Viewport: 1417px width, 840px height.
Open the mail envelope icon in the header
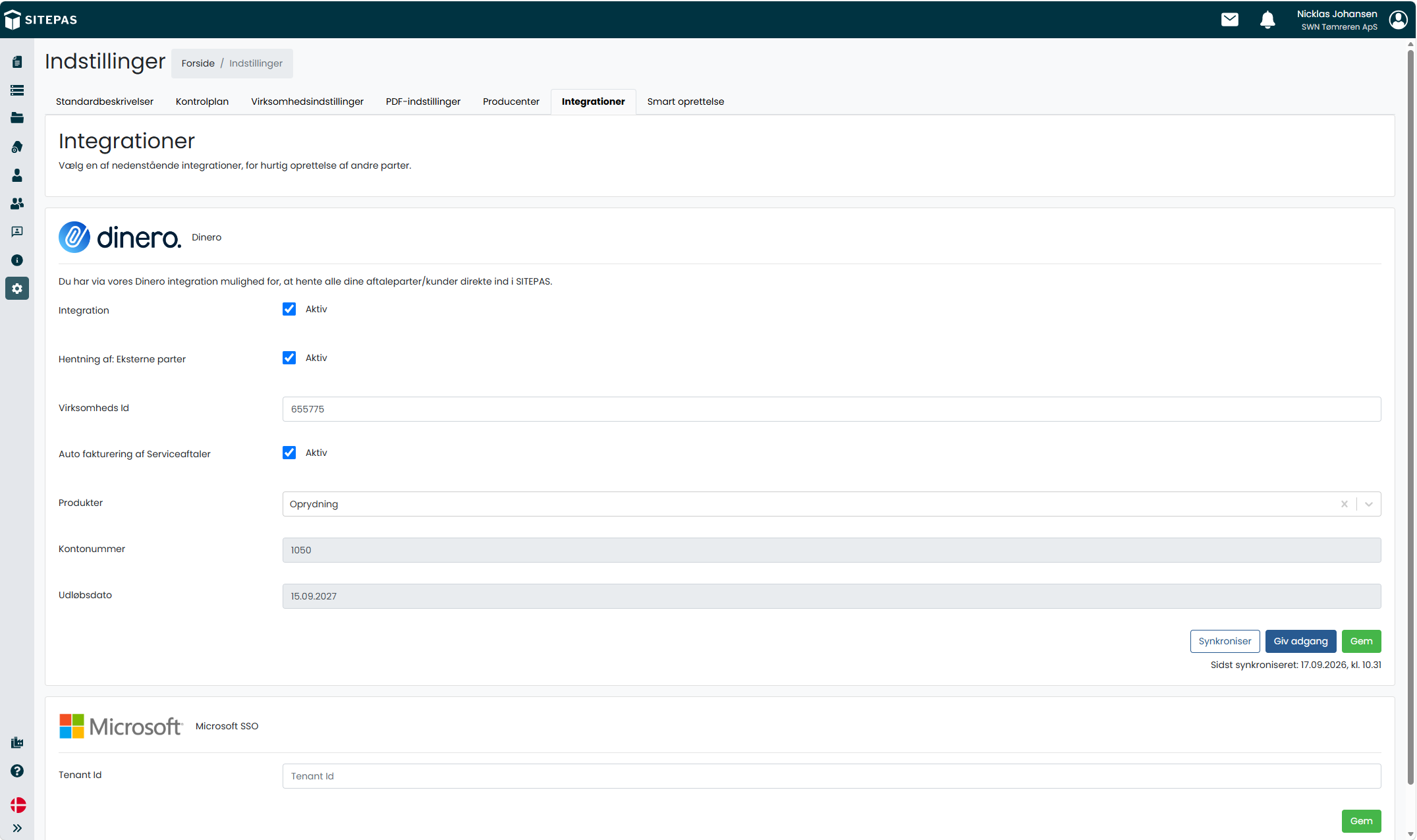point(1229,20)
